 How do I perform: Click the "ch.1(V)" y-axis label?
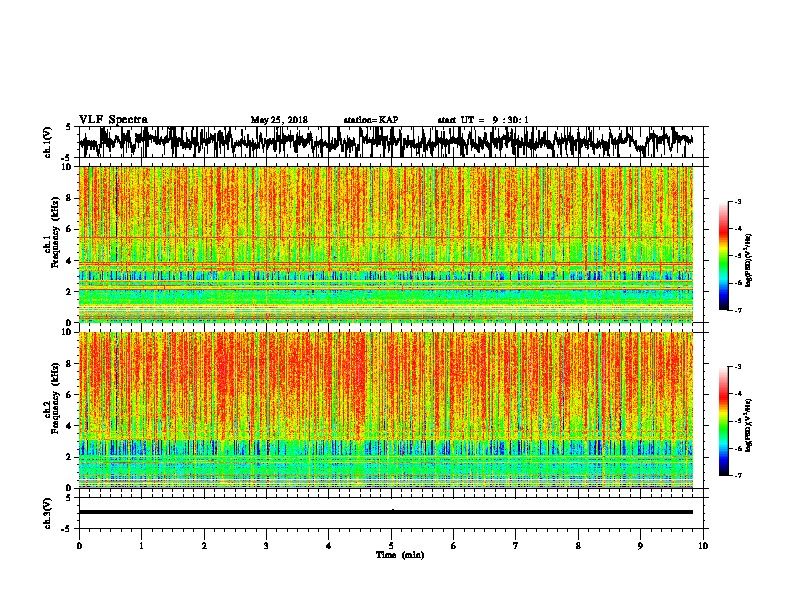point(48,142)
